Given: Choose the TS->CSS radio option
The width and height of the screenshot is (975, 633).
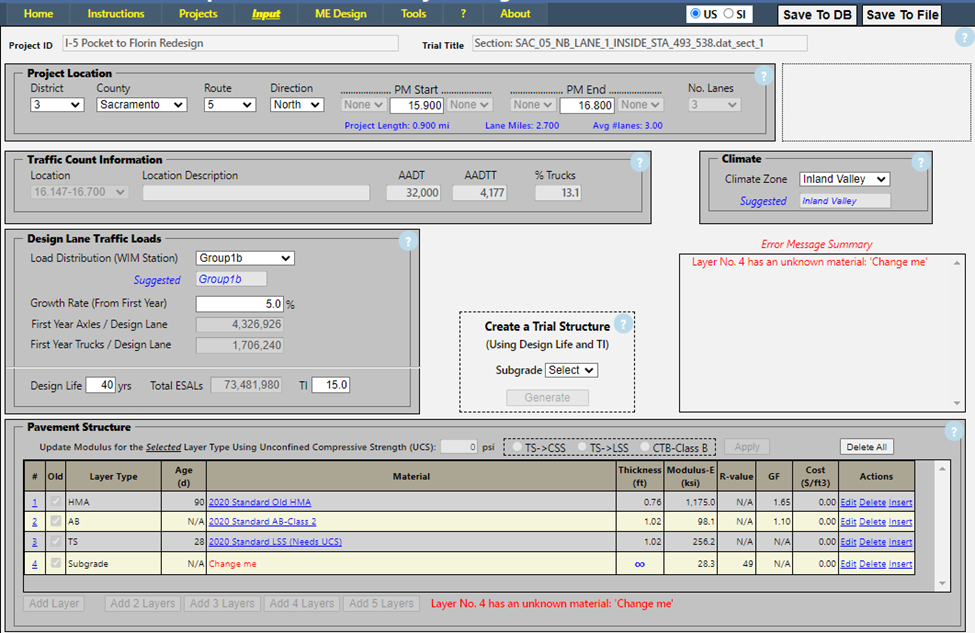Looking at the screenshot, I should [x=518, y=447].
